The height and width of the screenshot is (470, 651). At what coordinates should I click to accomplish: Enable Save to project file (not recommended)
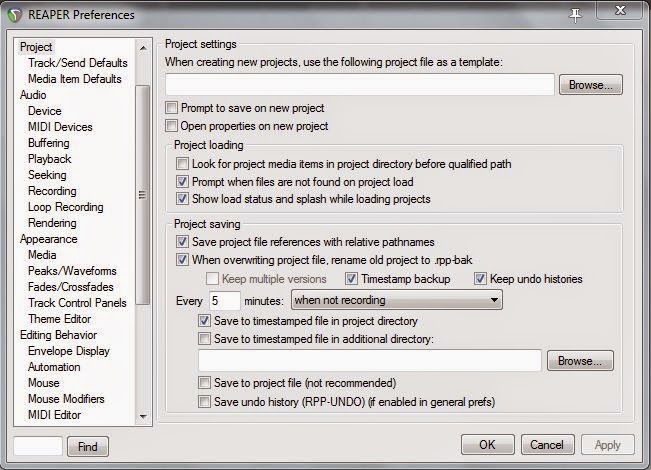[x=204, y=382]
